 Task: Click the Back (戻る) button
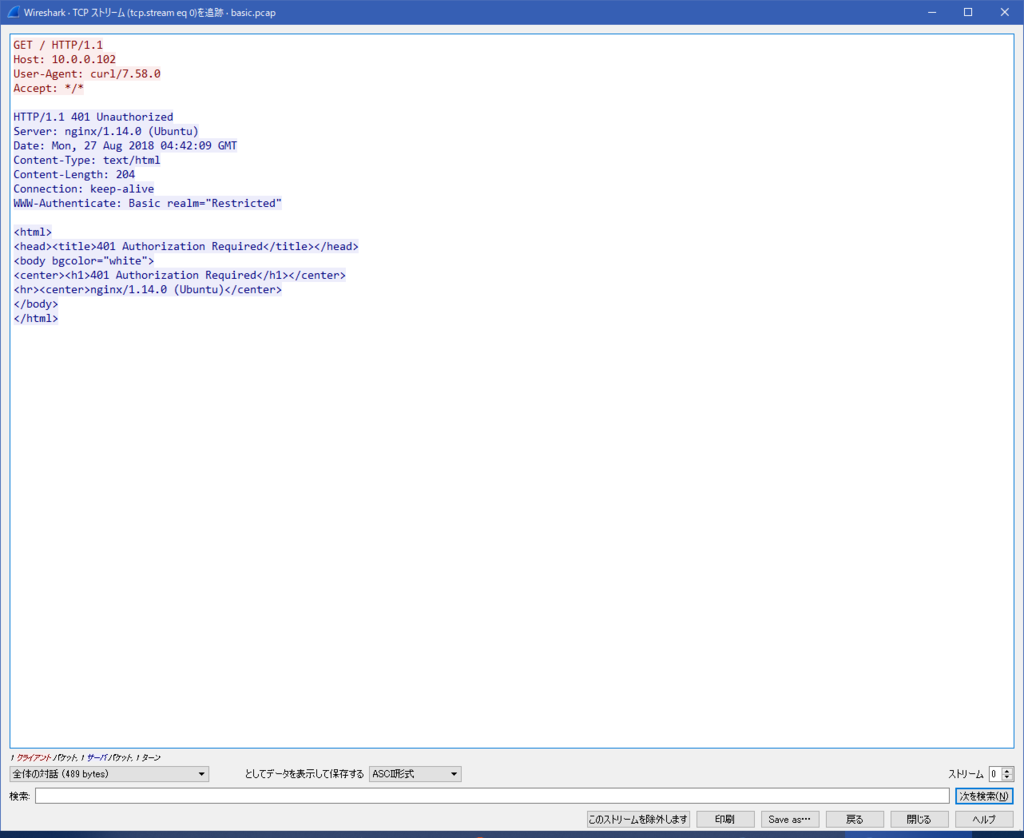854,819
